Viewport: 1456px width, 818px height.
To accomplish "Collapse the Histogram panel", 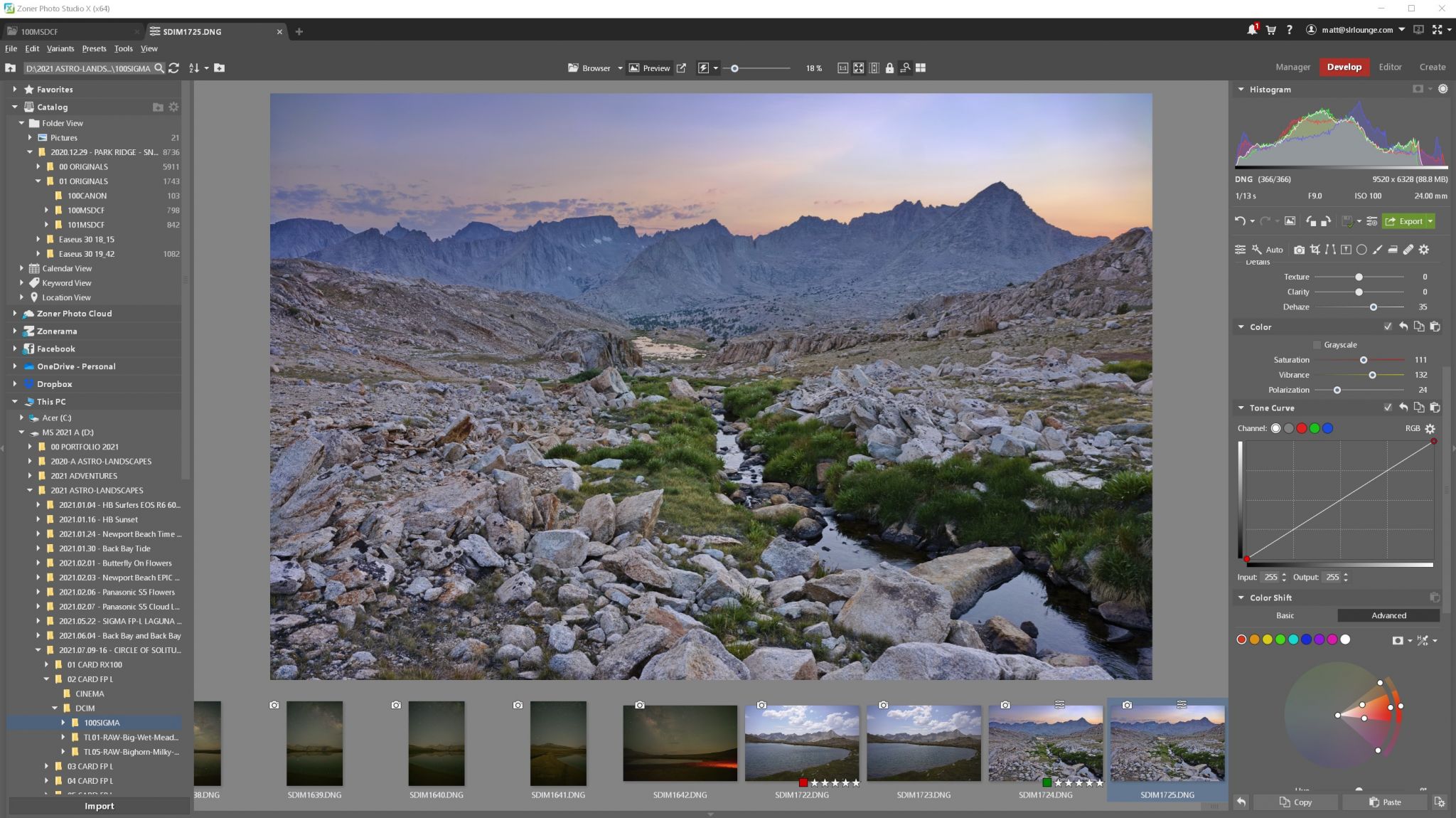I will 1241,89.
